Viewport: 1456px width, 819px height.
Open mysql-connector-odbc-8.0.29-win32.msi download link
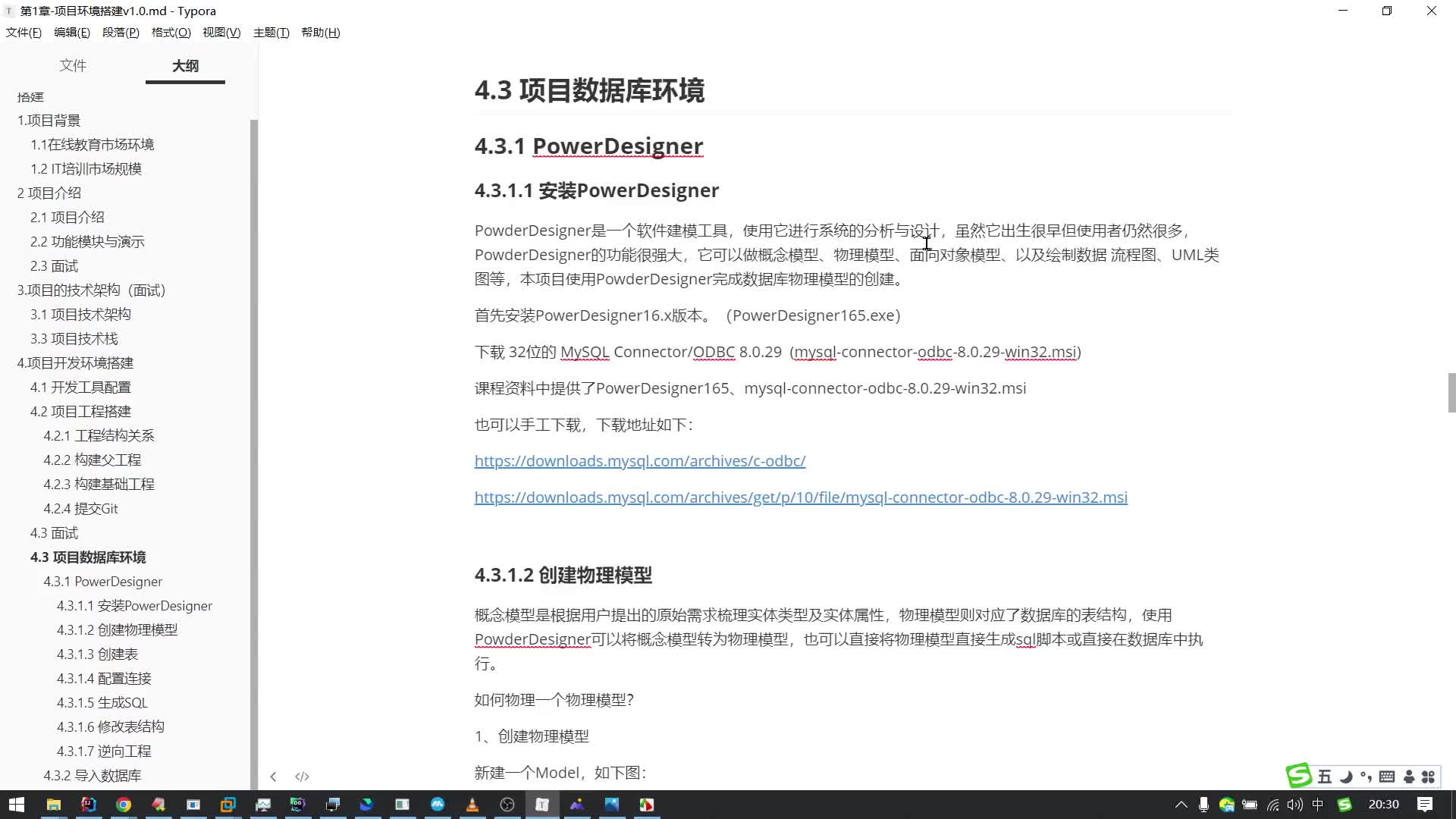click(x=801, y=497)
